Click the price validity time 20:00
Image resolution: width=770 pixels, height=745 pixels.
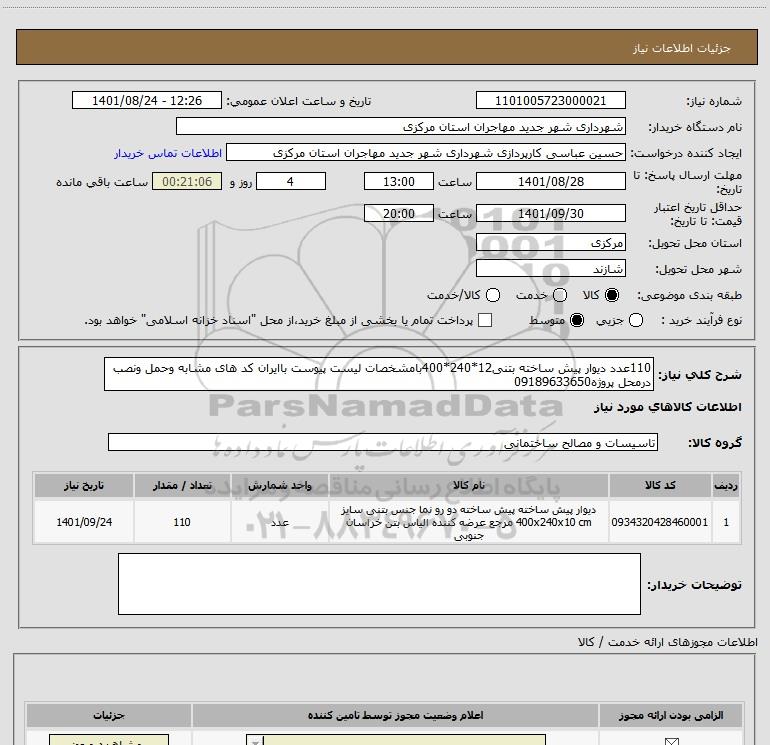pos(399,213)
